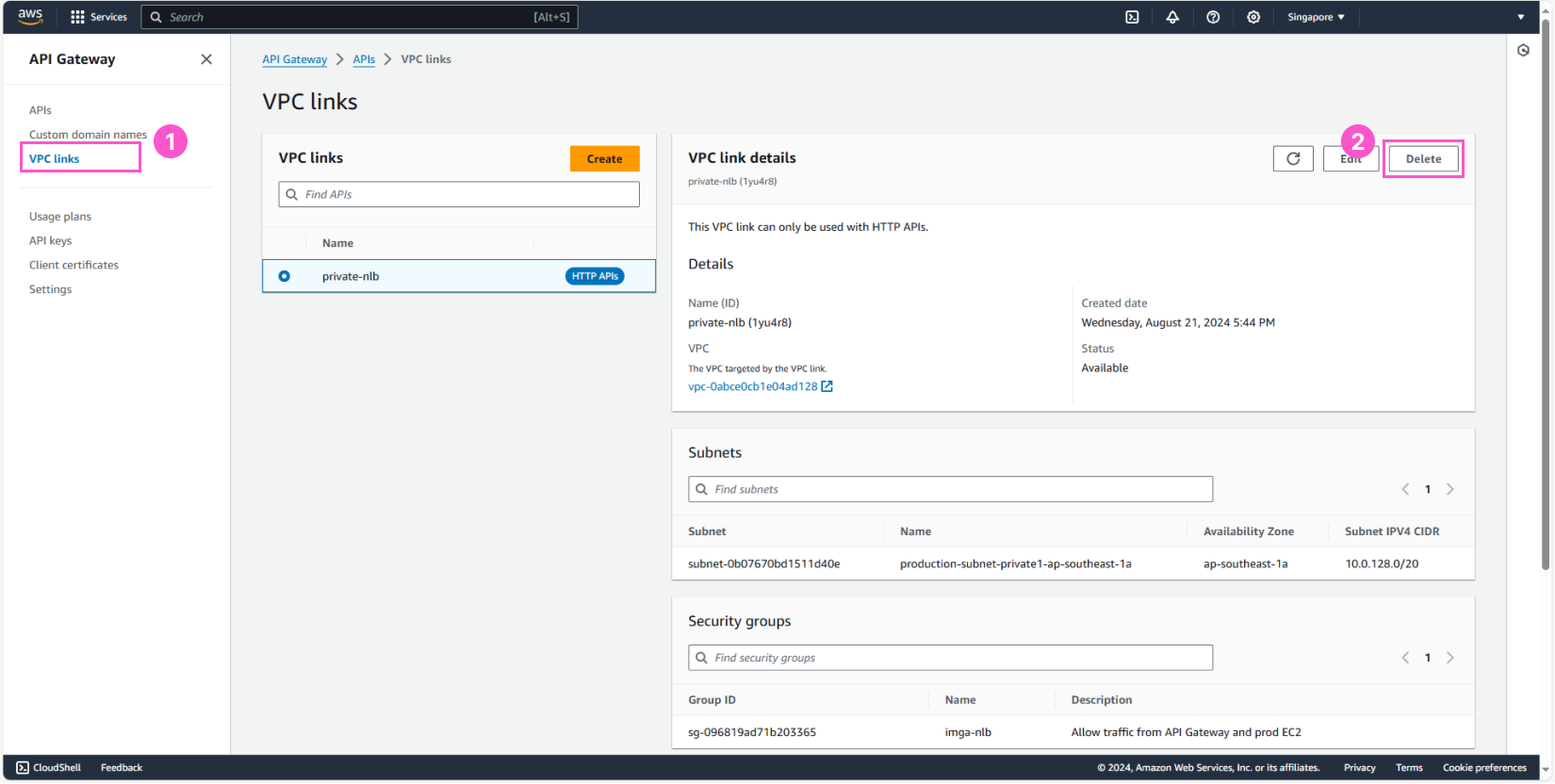Select the private-nlb radio button
The width and height of the screenshot is (1555, 784).
pos(284,276)
